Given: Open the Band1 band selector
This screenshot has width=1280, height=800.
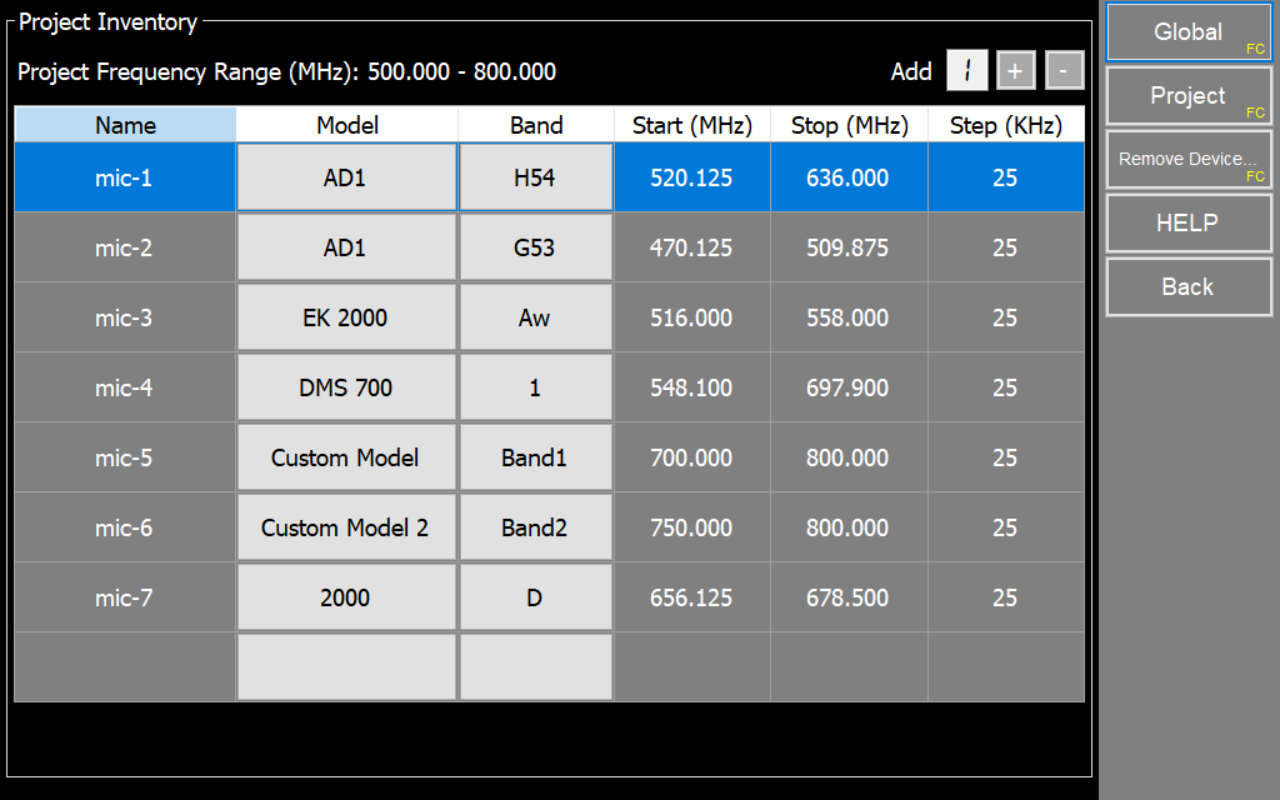Looking at the screenshot, I should click(x=536, y=457).
